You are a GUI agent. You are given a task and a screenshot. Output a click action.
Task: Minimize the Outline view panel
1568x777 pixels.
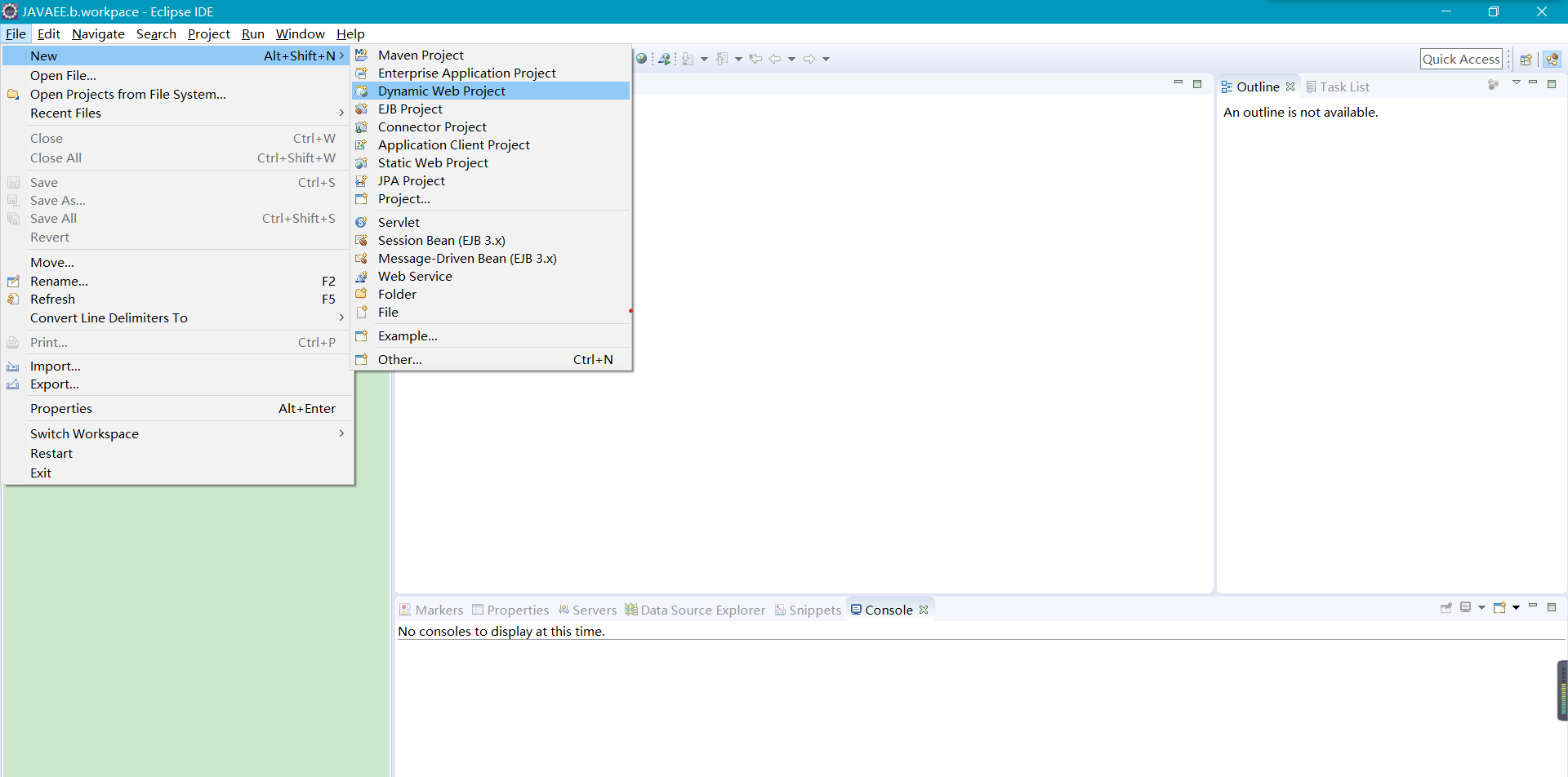click(x=1533, y=83)
